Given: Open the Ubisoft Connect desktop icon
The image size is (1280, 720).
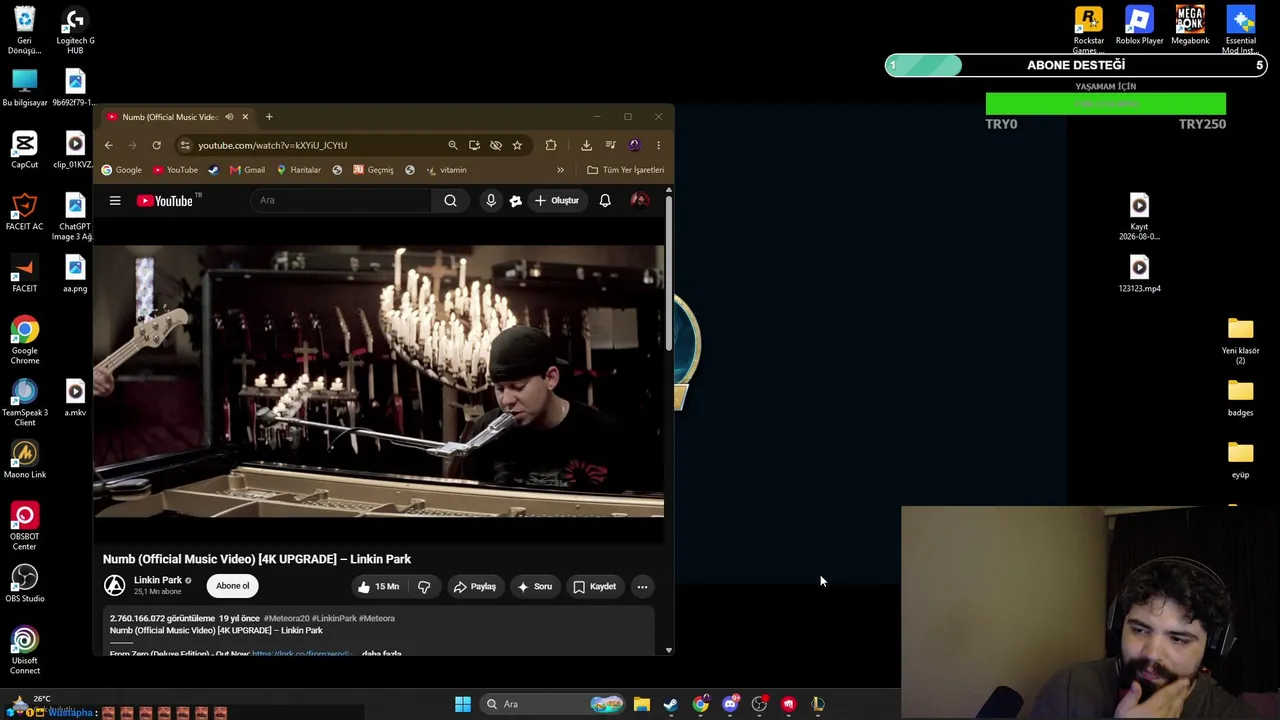Looking at the screenshot, I should click(25, 651).
